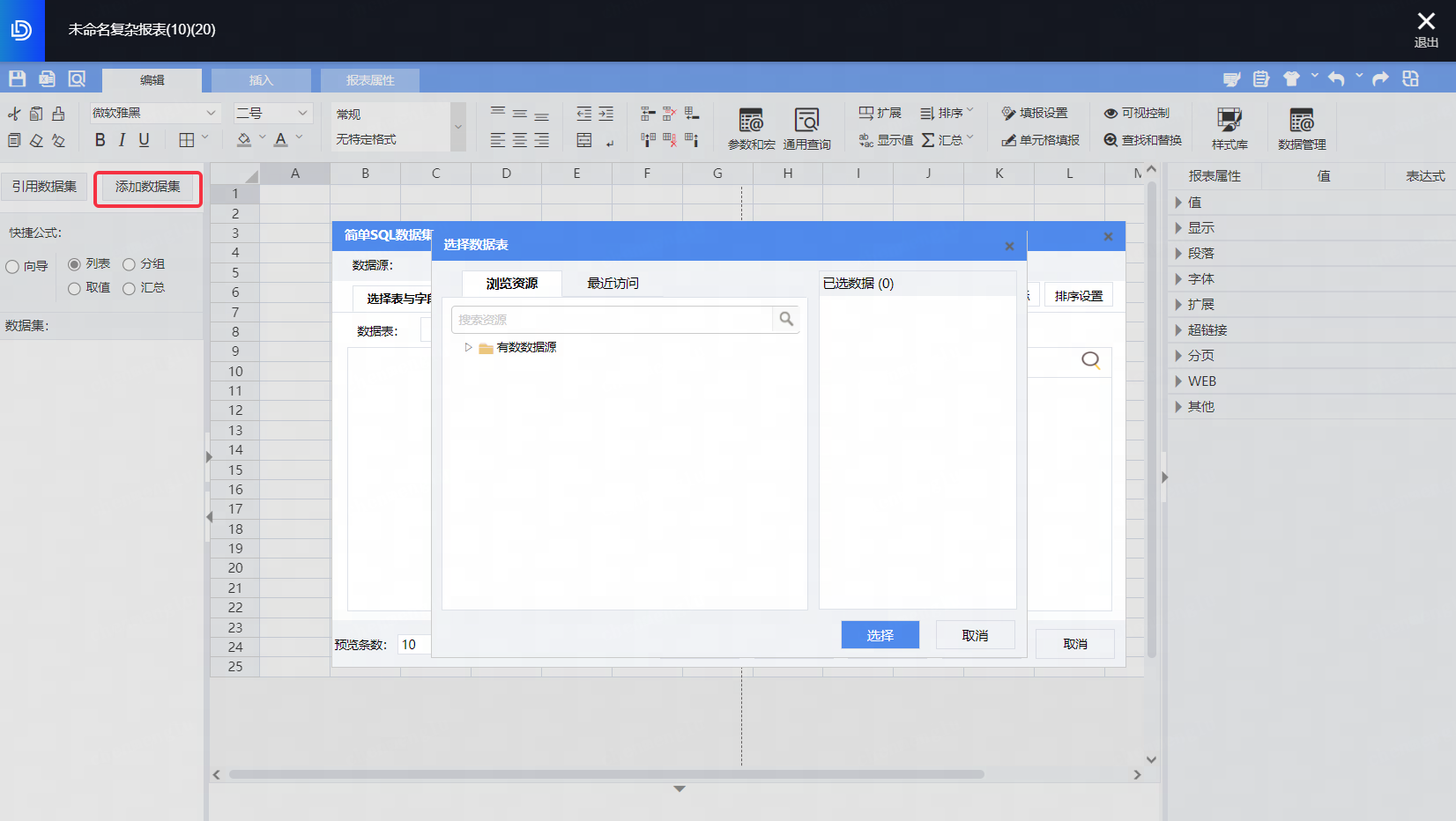Switch to the 最近访问 tab
This screenshot has width=1456, height=821.
[x=613, y=284]
